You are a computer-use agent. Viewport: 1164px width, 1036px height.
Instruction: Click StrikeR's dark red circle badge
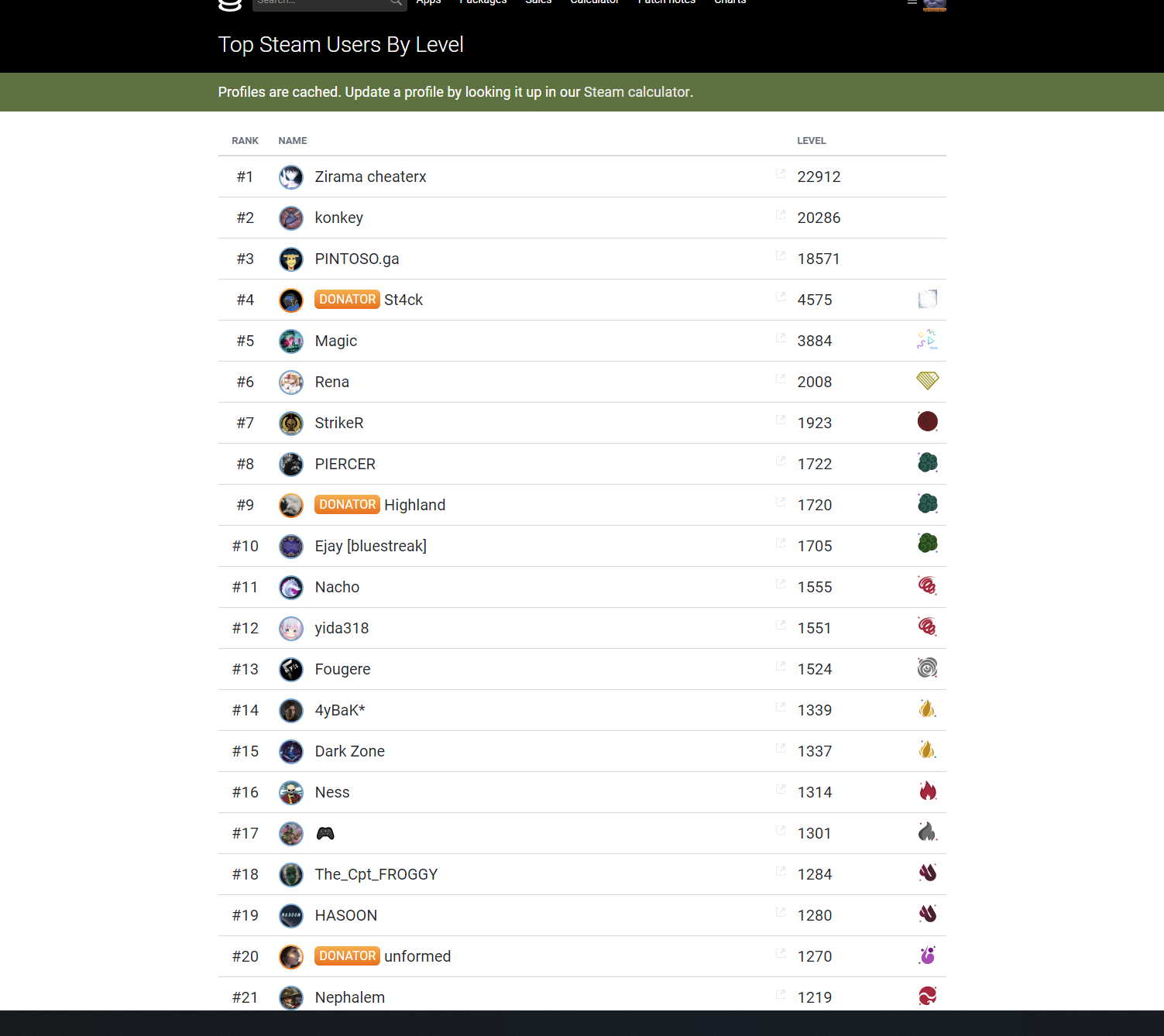pos(928,421)
